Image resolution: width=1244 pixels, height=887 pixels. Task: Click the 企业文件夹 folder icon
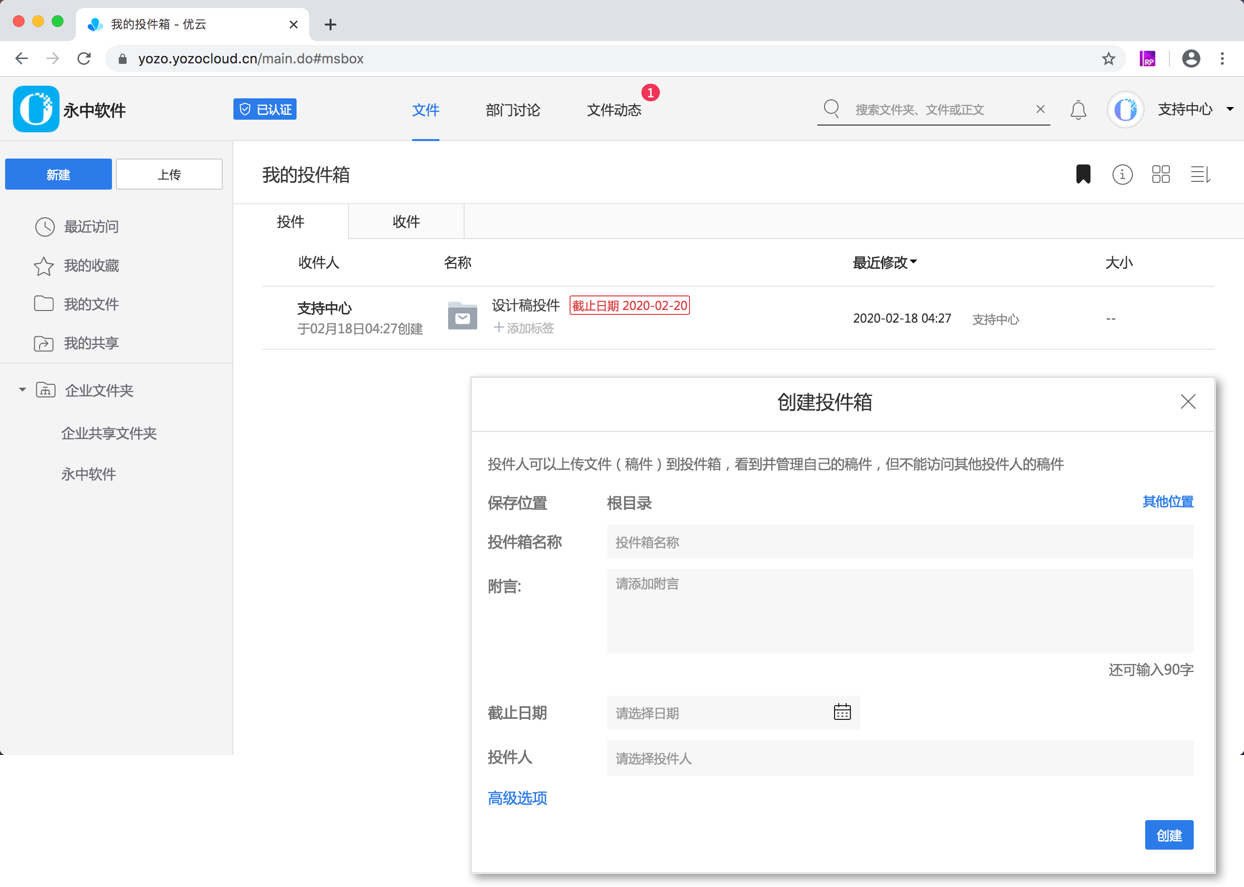tap(46, 390)
